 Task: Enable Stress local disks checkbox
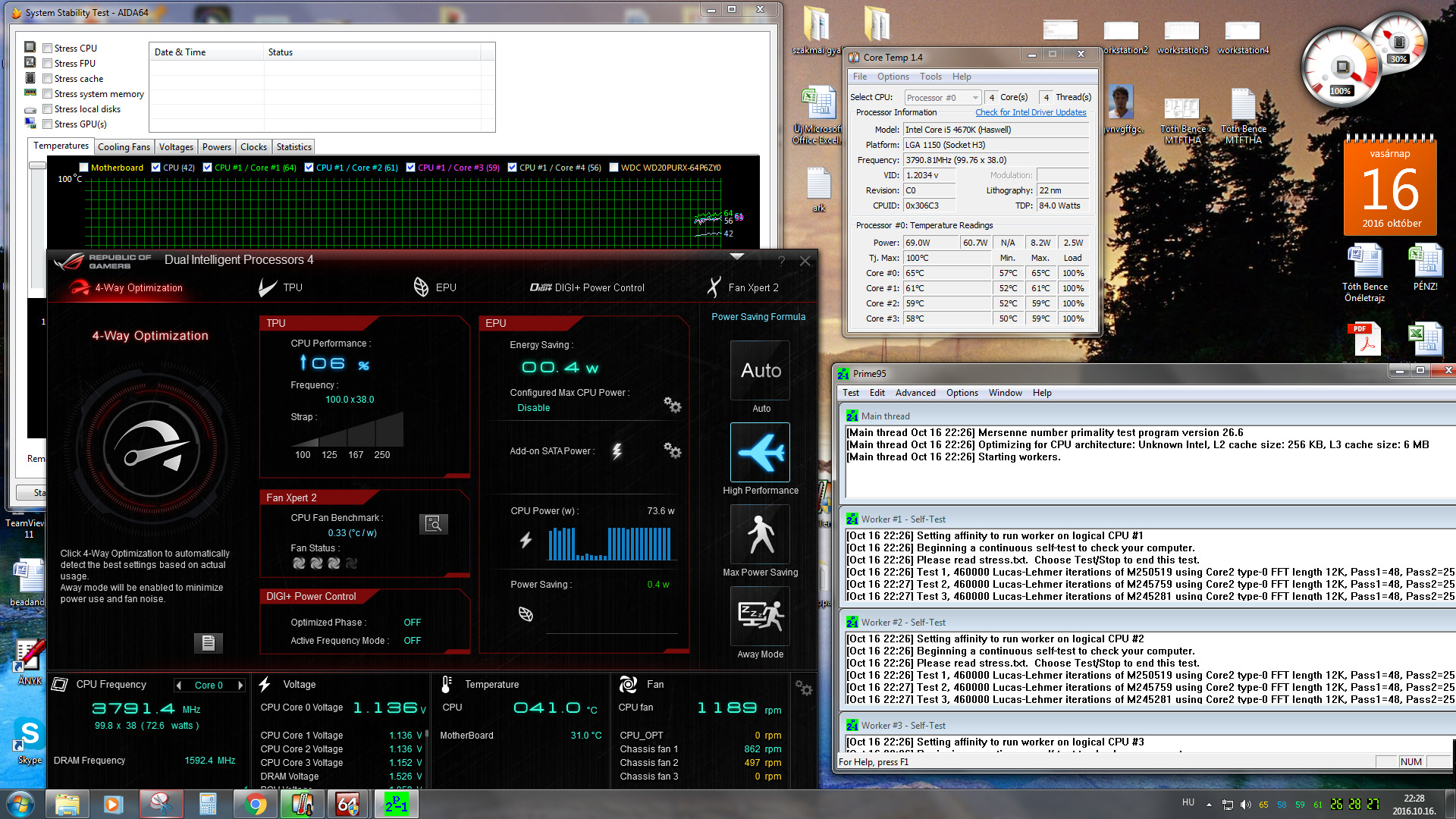pos(48,109)
